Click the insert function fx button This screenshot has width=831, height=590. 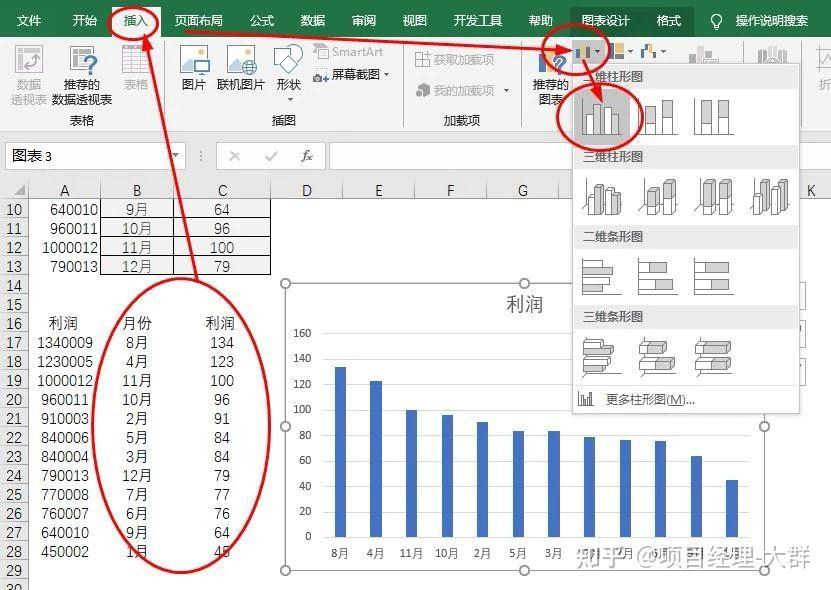(x=306, y=156)
